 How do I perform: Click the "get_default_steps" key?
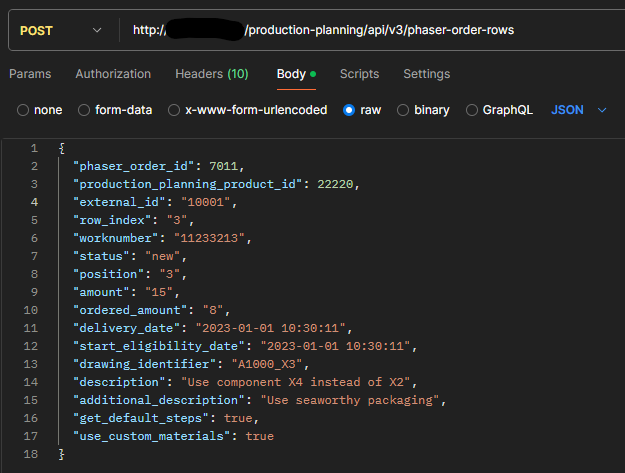point(141,418)
